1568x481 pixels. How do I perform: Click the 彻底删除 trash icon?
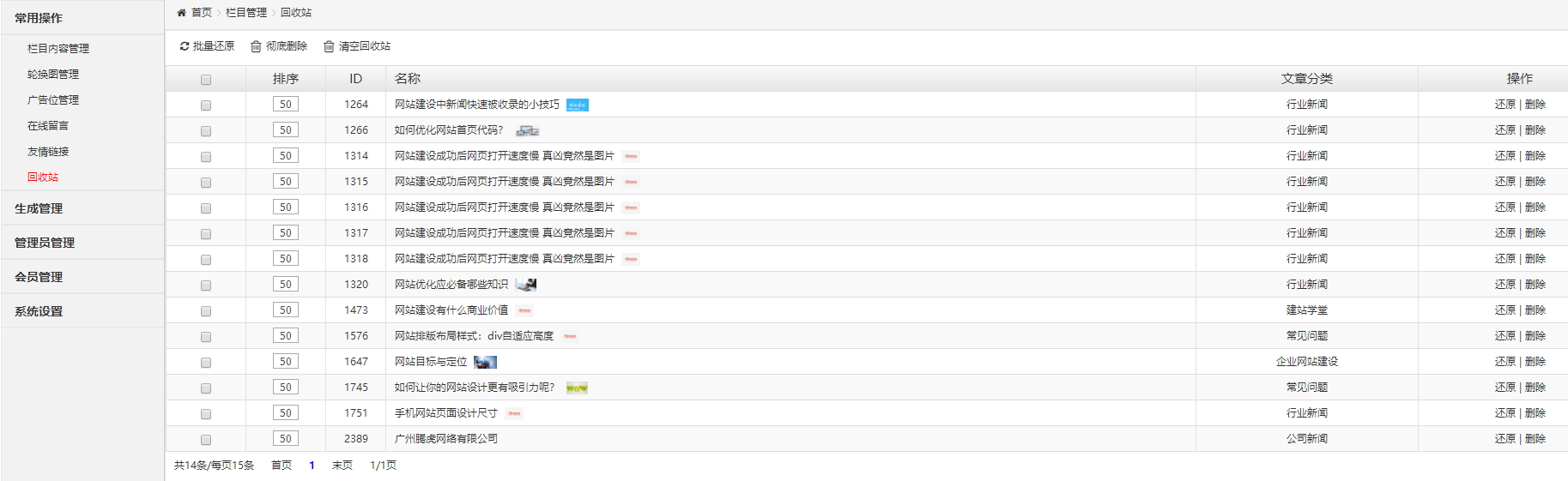click(x=256, y=46)
